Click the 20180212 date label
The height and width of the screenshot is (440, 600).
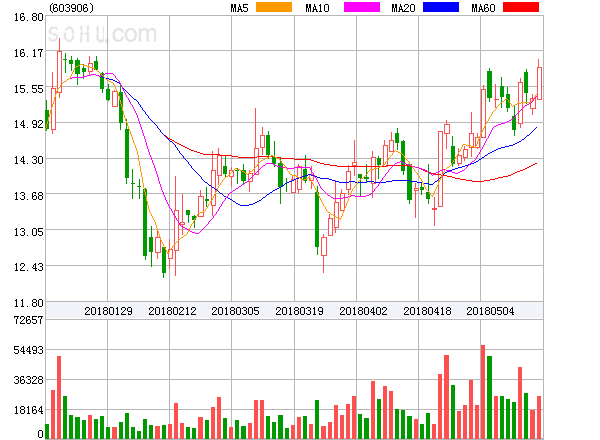pyautogui.click(x=172, y=311)
